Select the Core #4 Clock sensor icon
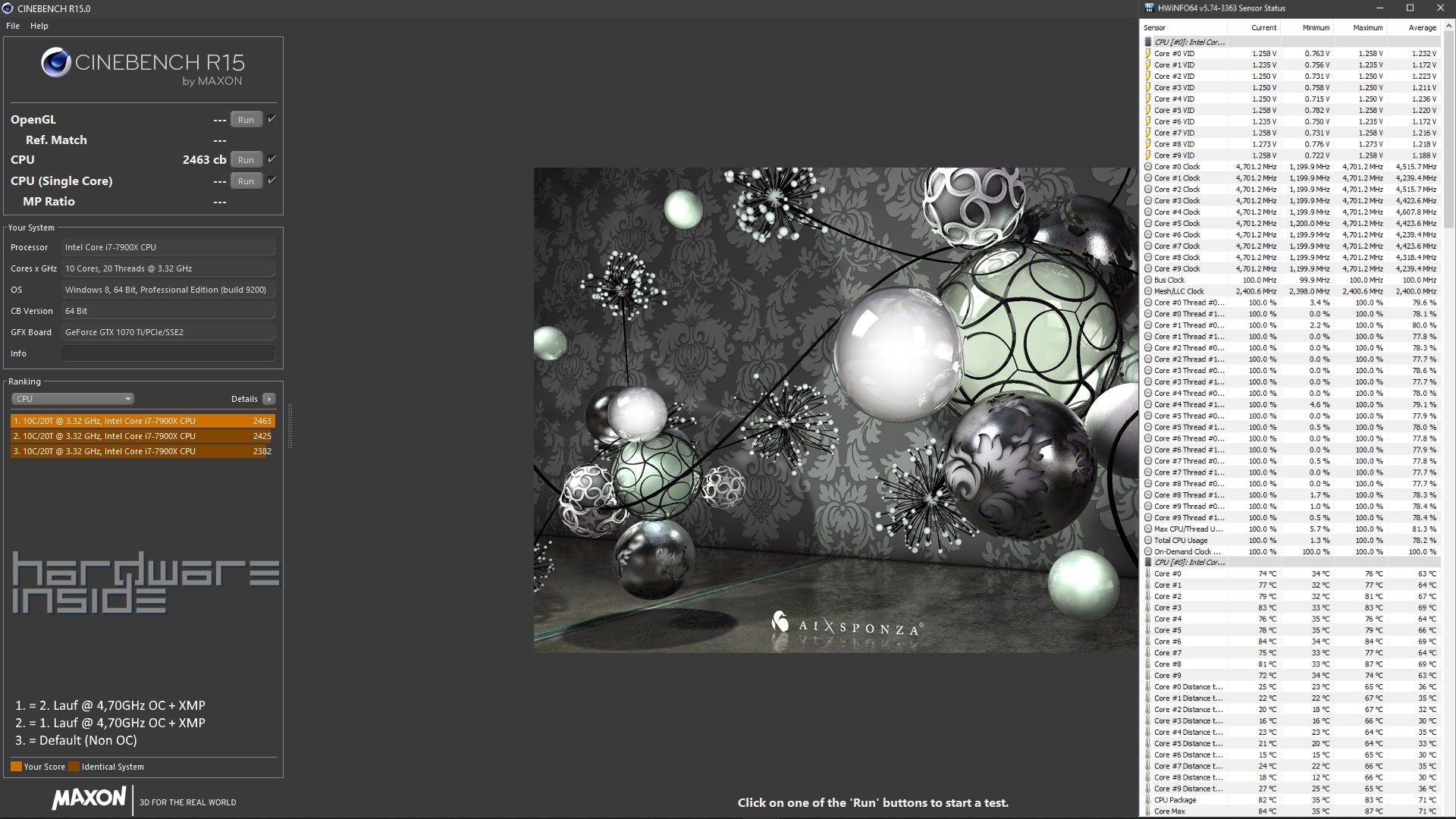The image size is (1456, 819). [1148, 212]
